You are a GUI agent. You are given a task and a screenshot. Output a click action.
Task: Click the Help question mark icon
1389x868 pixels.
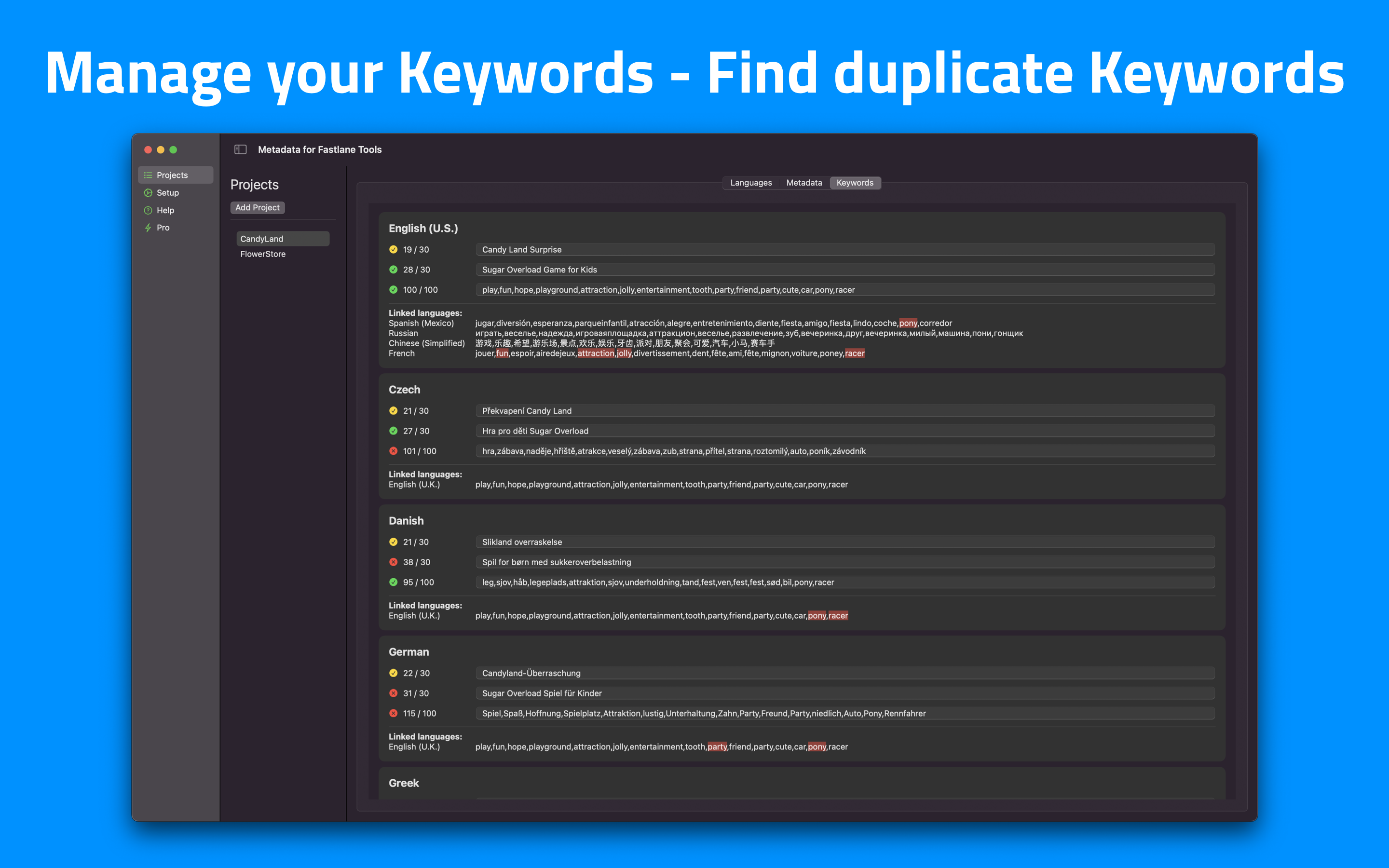[148, 210]
